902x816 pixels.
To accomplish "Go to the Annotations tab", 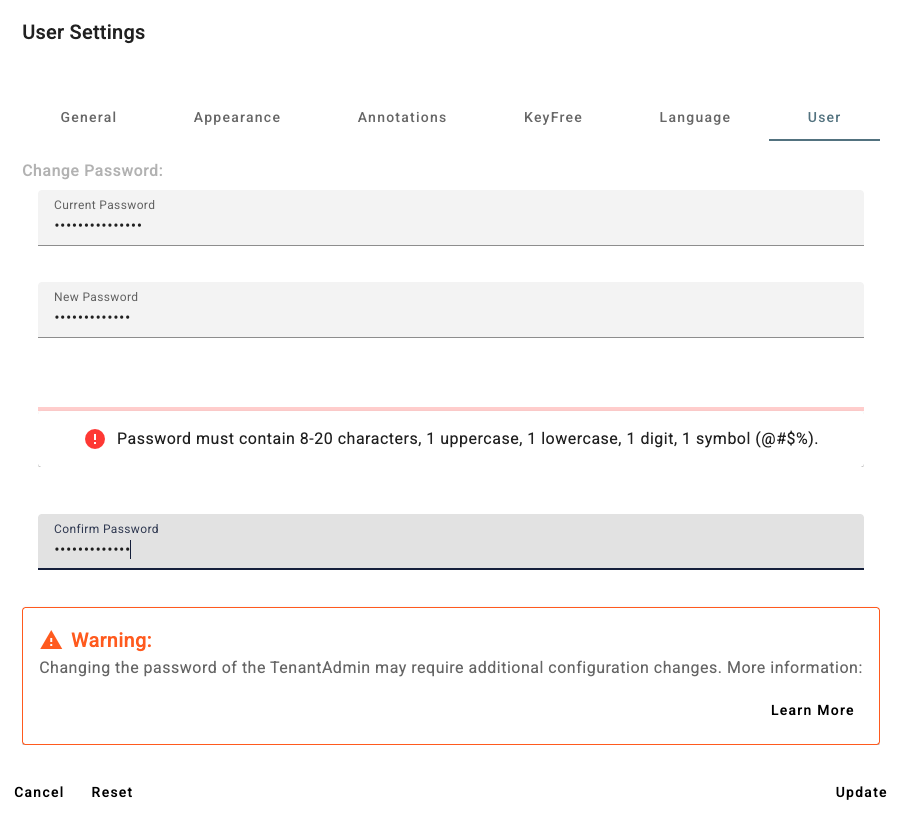I will [x=402, y=118].
